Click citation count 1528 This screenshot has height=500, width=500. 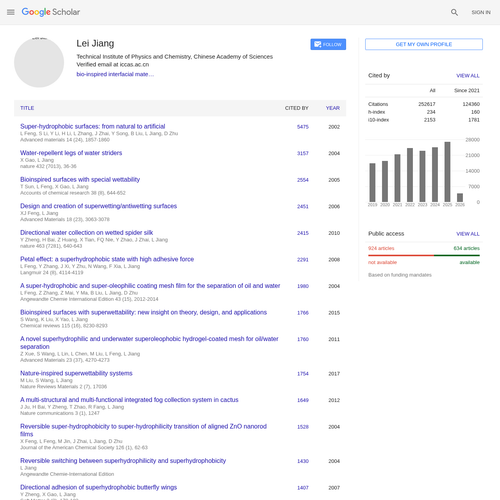click(x=303, y=427)
